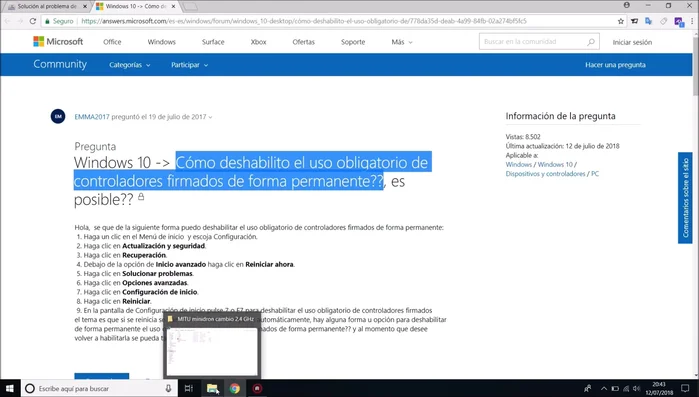Image resolution: width=699 pixels, height=397 pixels.
Task: Open the Action Center notification icon
Action: point(685,389)
